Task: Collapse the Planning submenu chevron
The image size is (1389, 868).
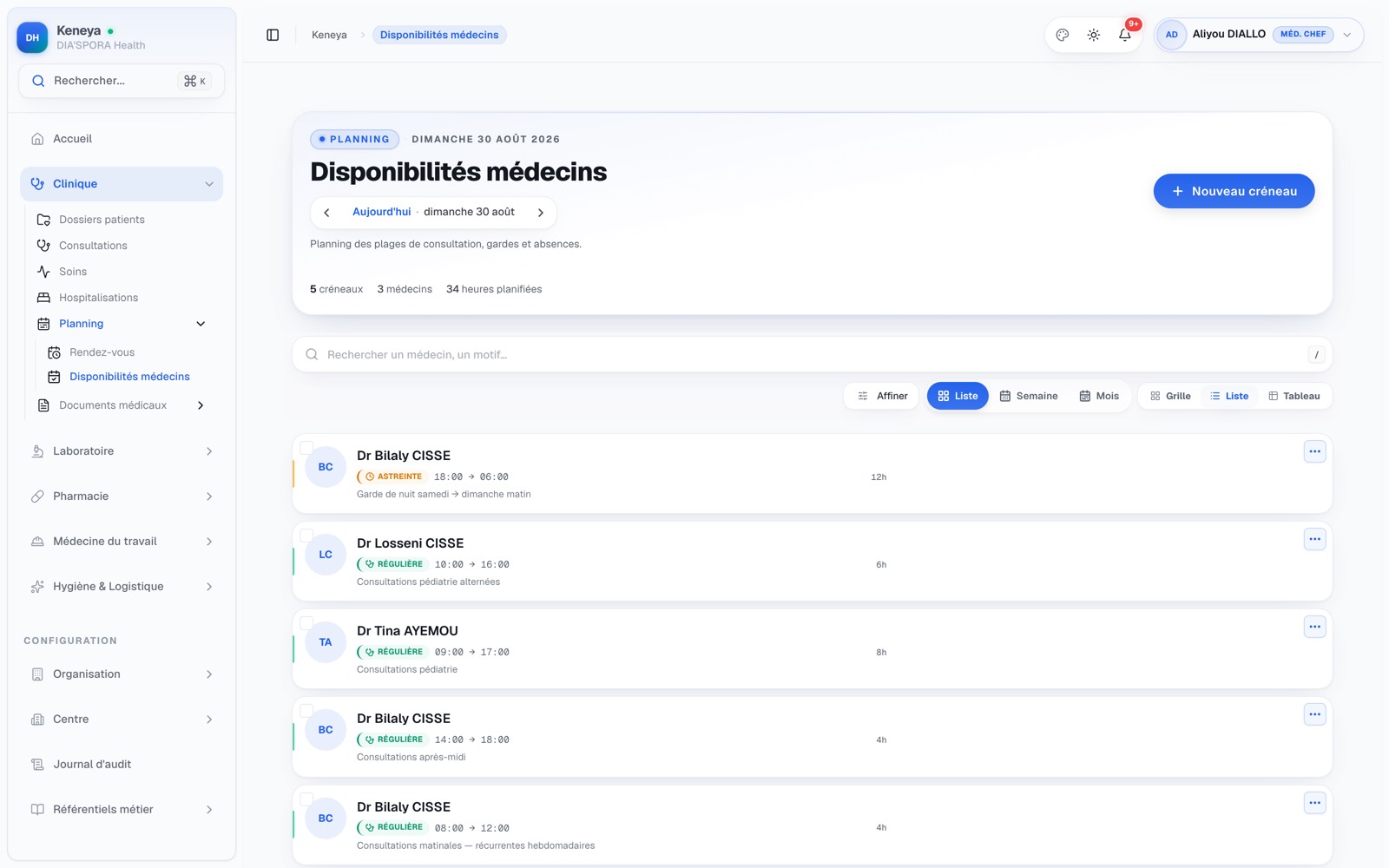Action: [x=201, y=324]
